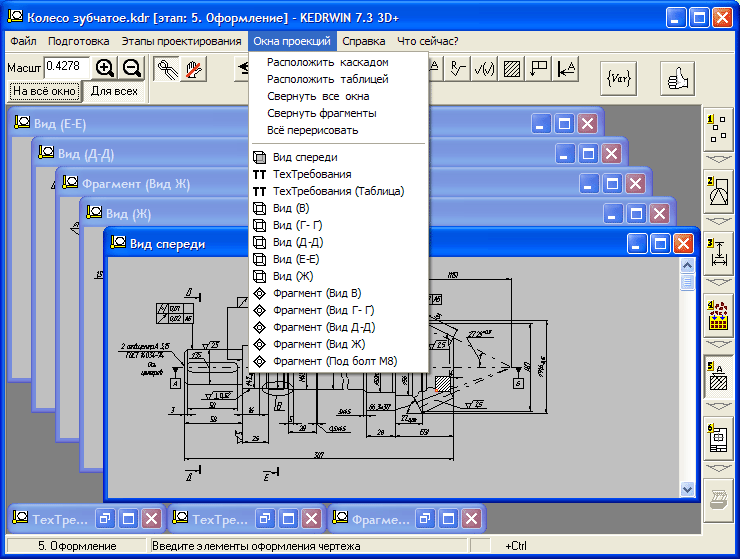Open the 'Этапы проектирования' menu
The width and height of the screenshot is (740, 559).
[x=181, y=41]
